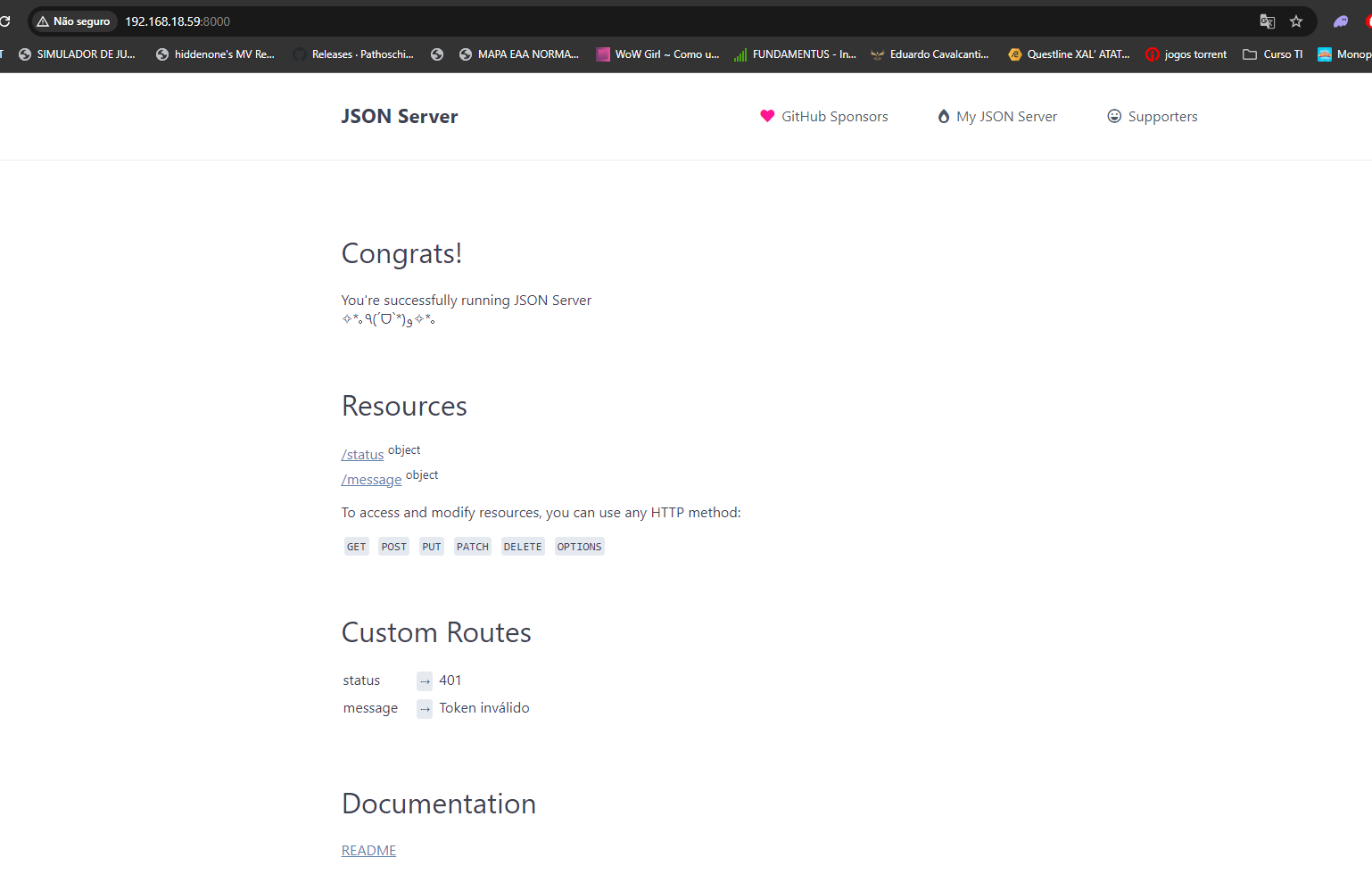
Task: Click the unlabeled globe bookmark icon
Action: pyautogui.click(x=437, y=54)
